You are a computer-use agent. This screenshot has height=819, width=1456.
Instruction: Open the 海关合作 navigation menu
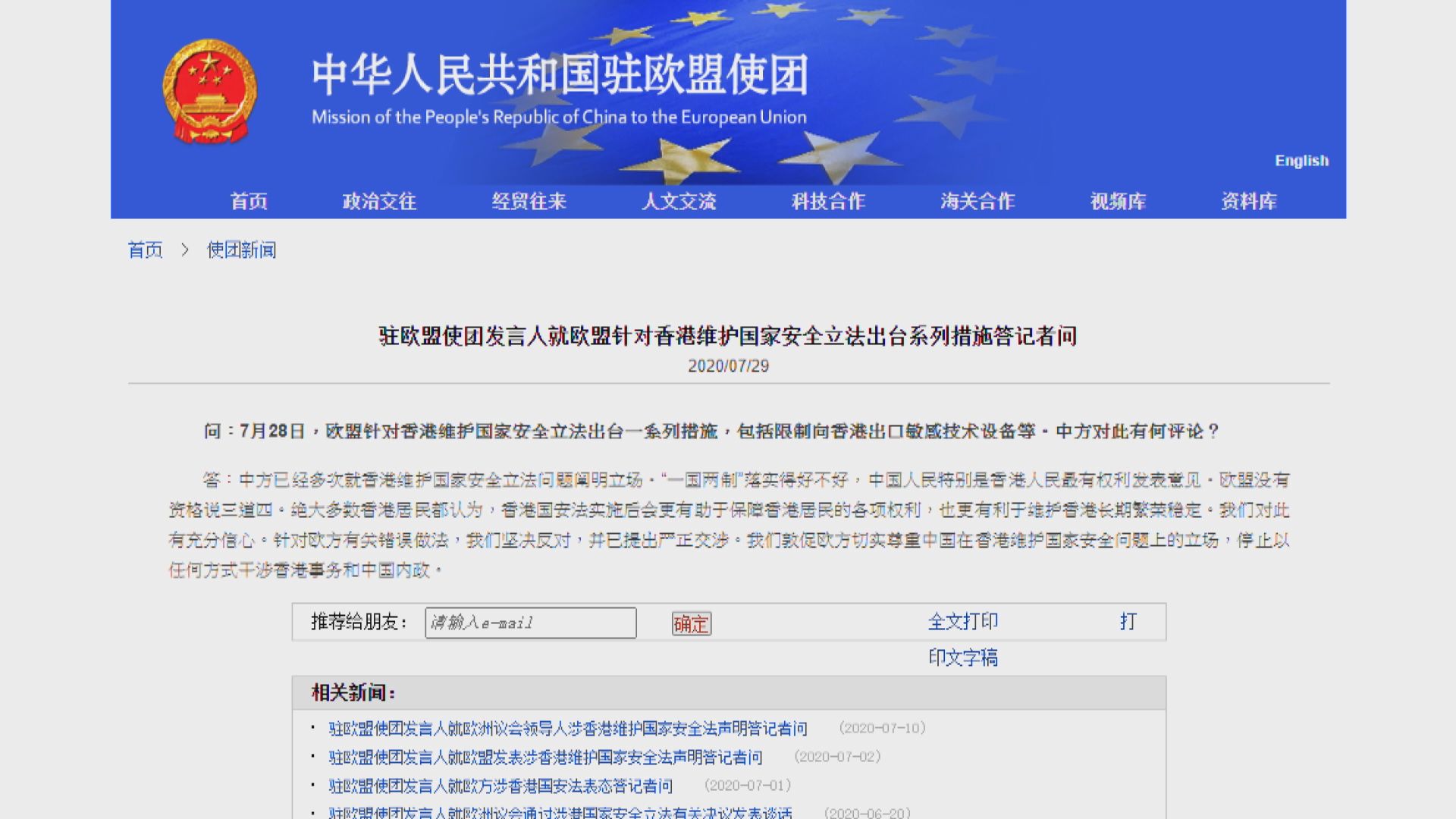click(x=977, y=202)
